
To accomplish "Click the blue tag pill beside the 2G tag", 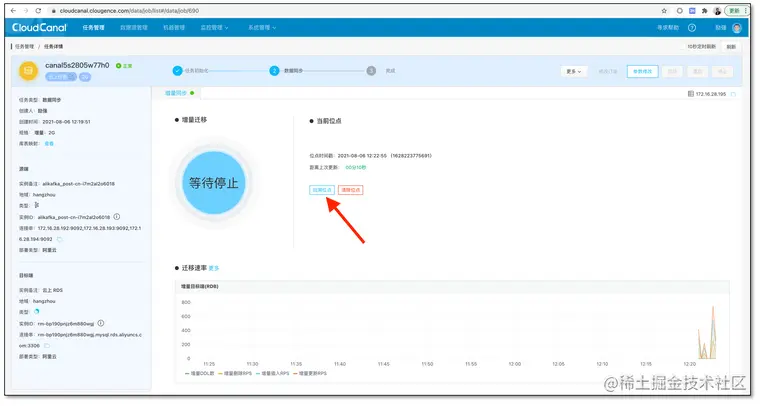I will tap(61, 77).
